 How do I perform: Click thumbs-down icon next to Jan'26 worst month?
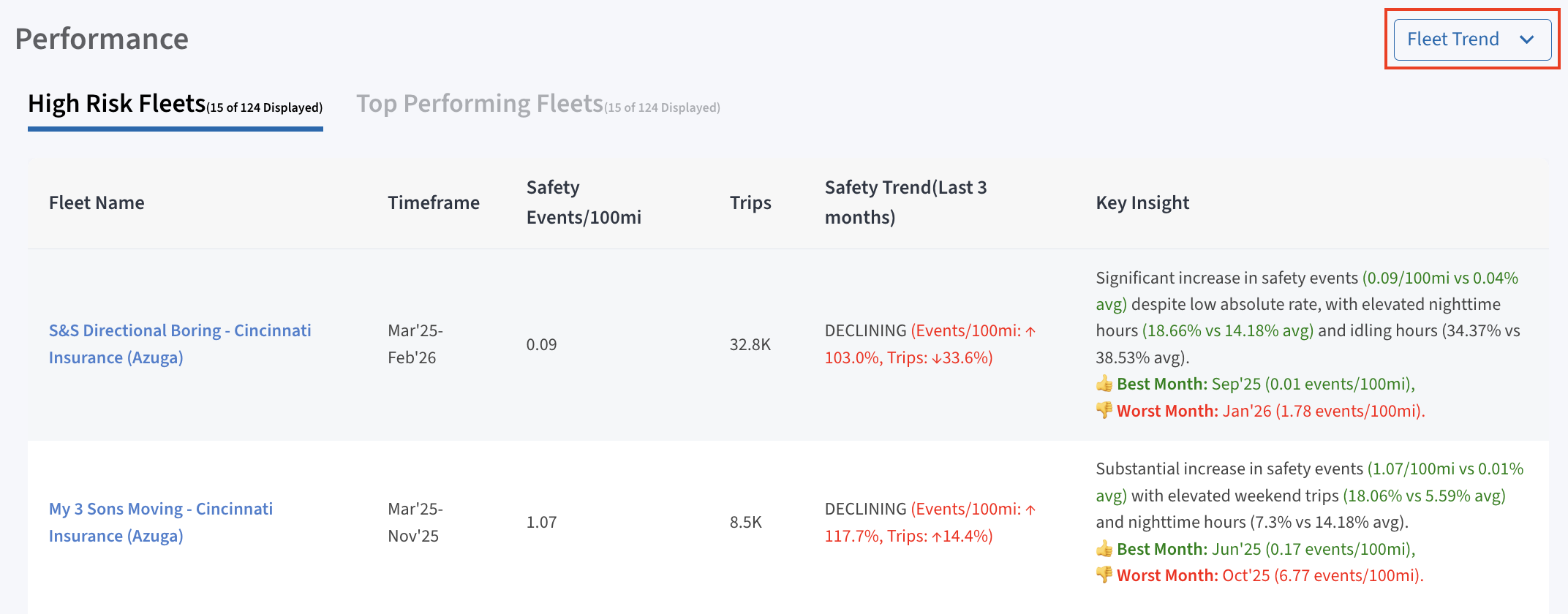pos(1104,411)
